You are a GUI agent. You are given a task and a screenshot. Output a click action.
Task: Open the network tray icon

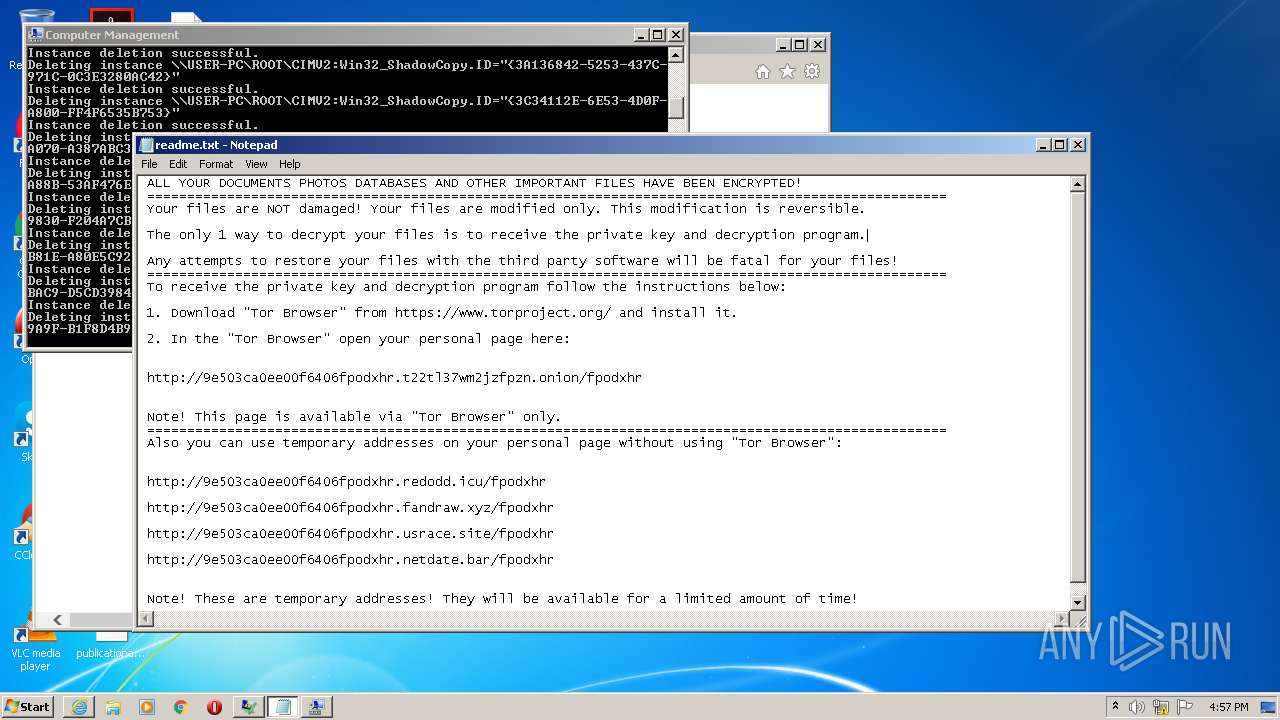point(1161,707)
